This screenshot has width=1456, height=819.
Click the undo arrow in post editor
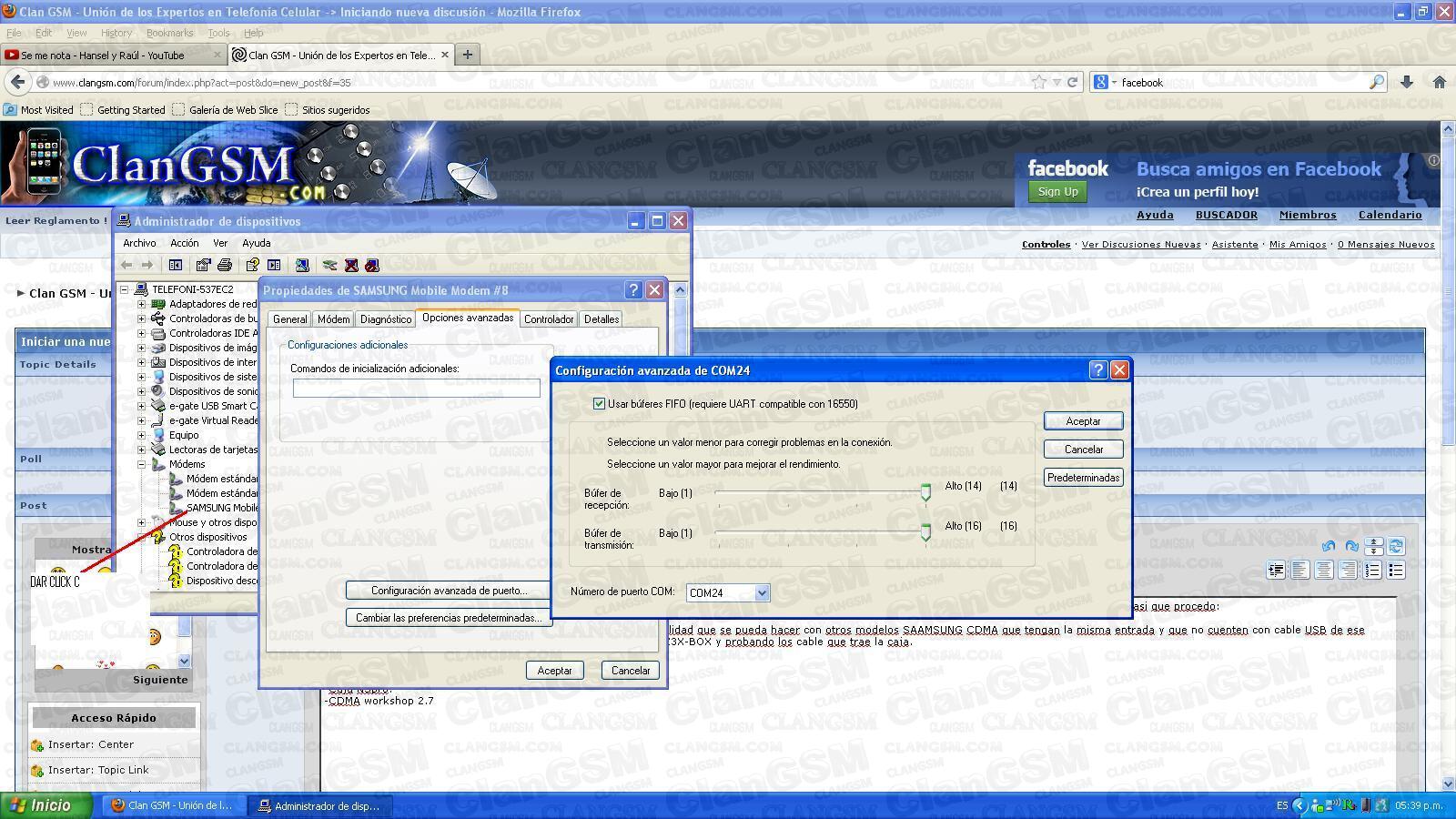tap(1329, 546)
